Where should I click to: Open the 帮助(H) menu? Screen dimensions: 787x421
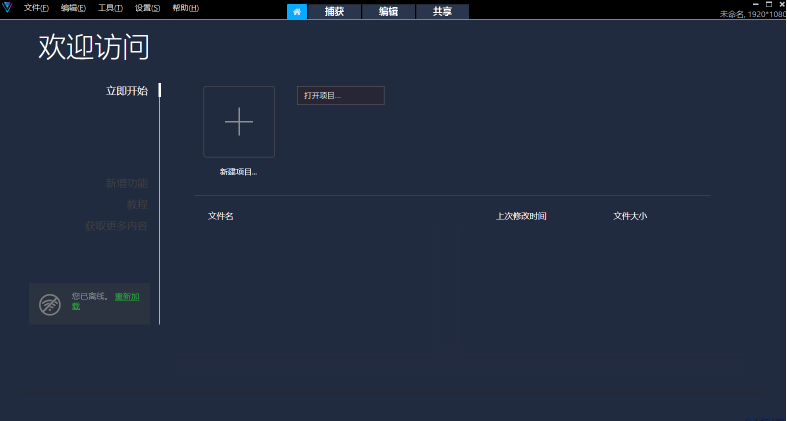click(185, 8)
